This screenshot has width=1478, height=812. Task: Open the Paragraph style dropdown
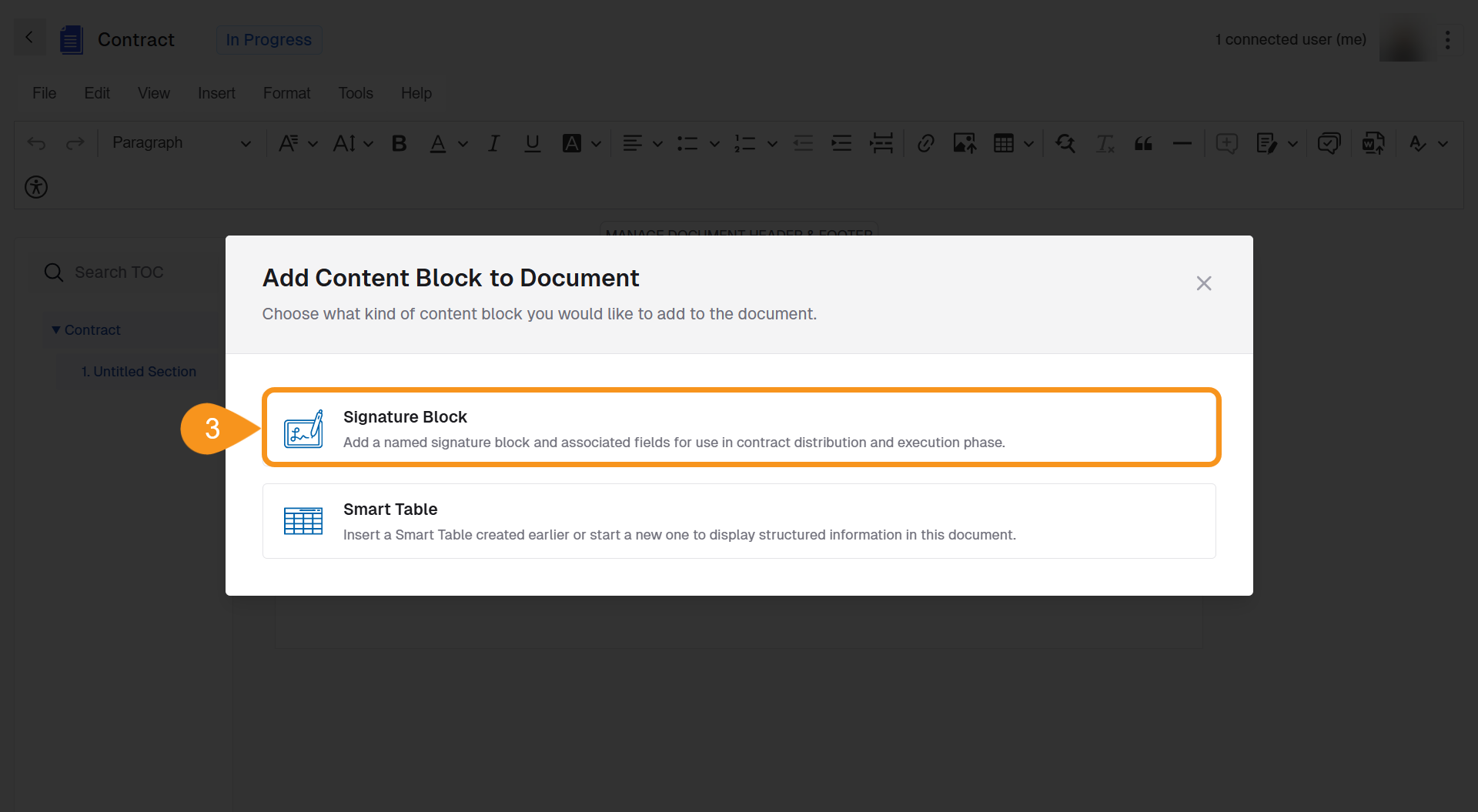pos(181,143)
